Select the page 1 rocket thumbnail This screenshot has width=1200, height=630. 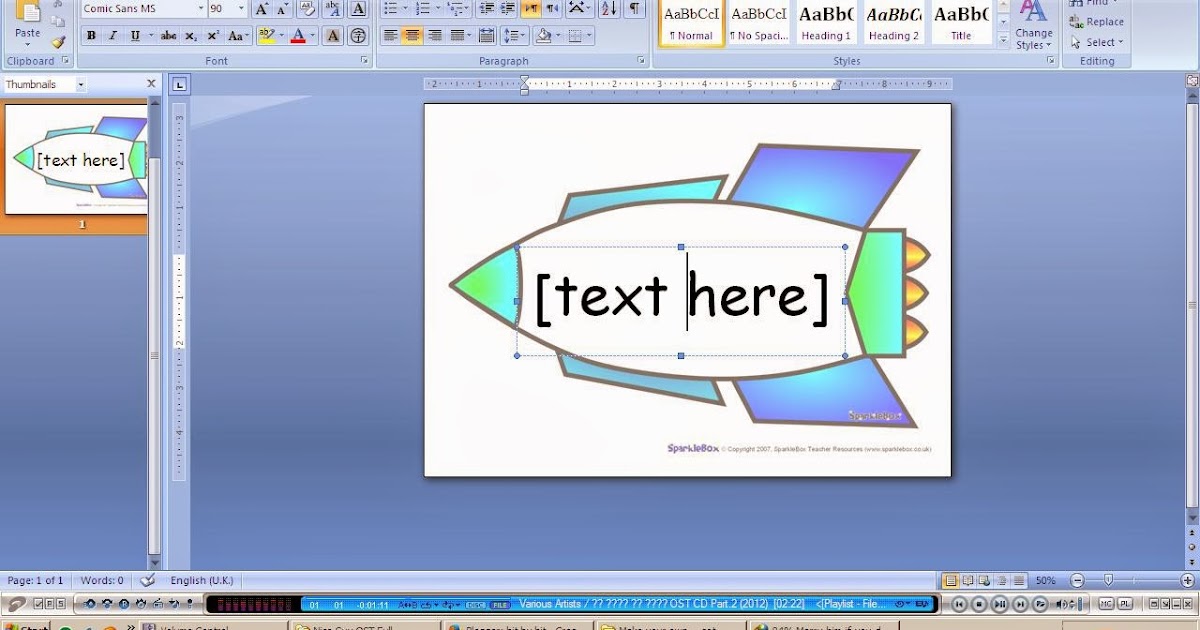pos(76,161)
